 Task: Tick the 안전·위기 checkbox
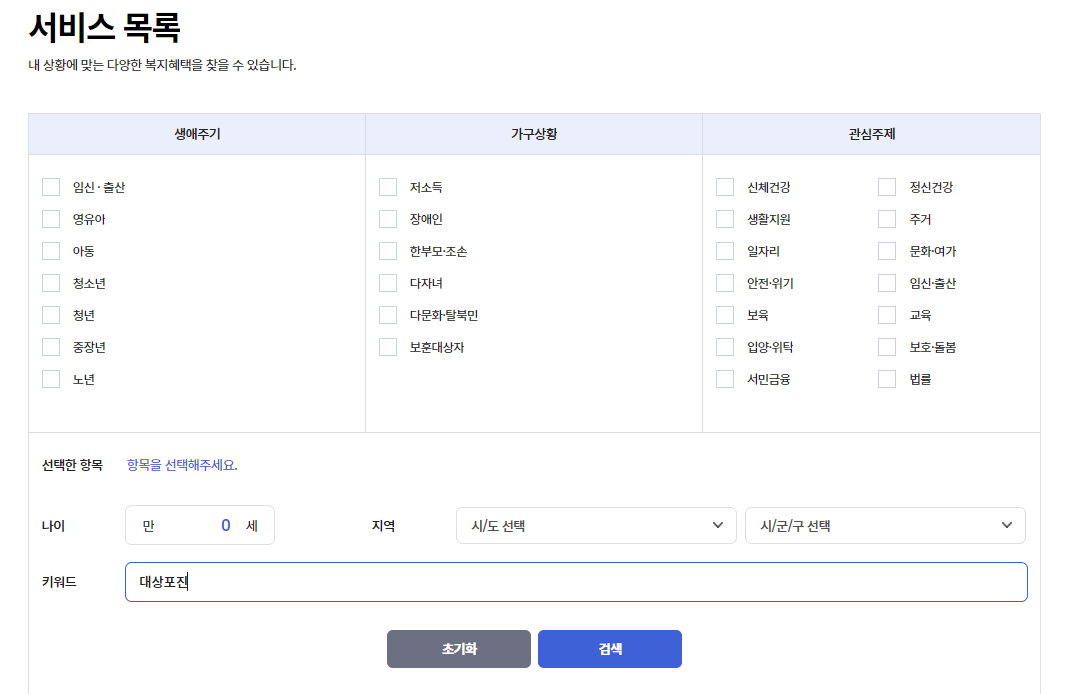725,283
